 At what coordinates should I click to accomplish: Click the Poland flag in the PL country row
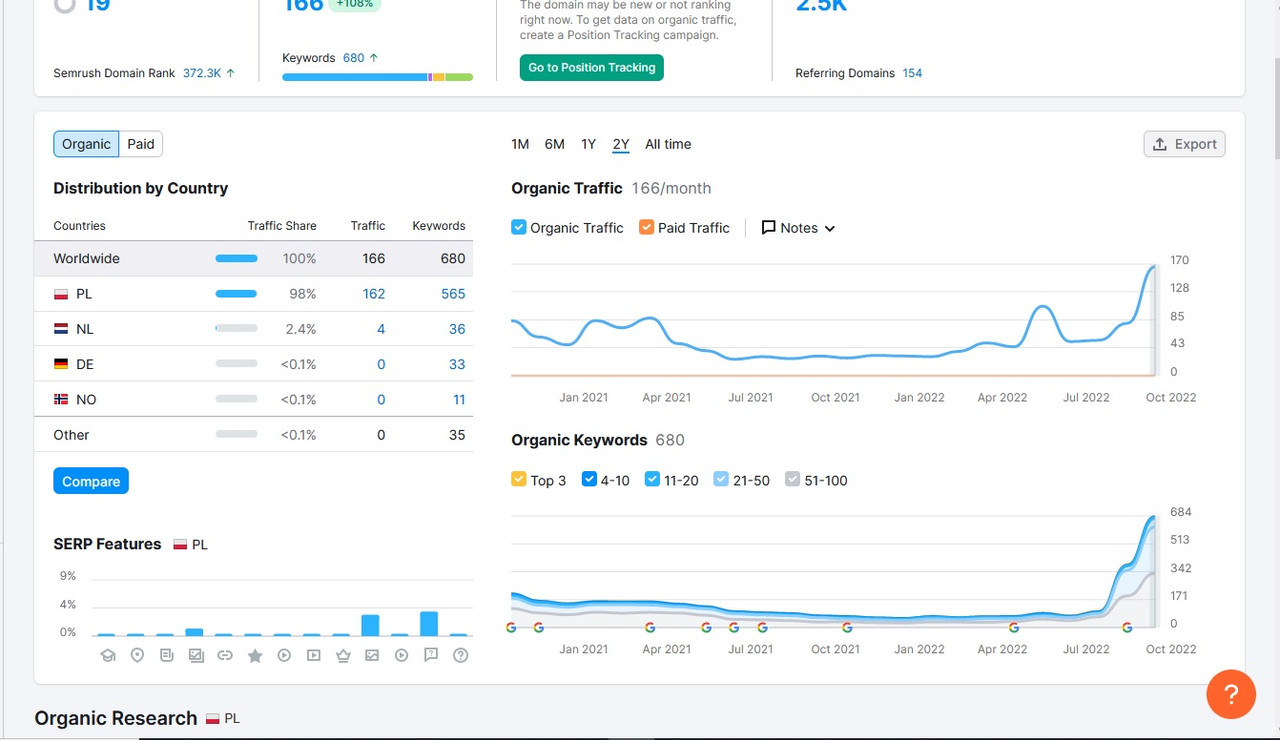click(x=61, y=294)
